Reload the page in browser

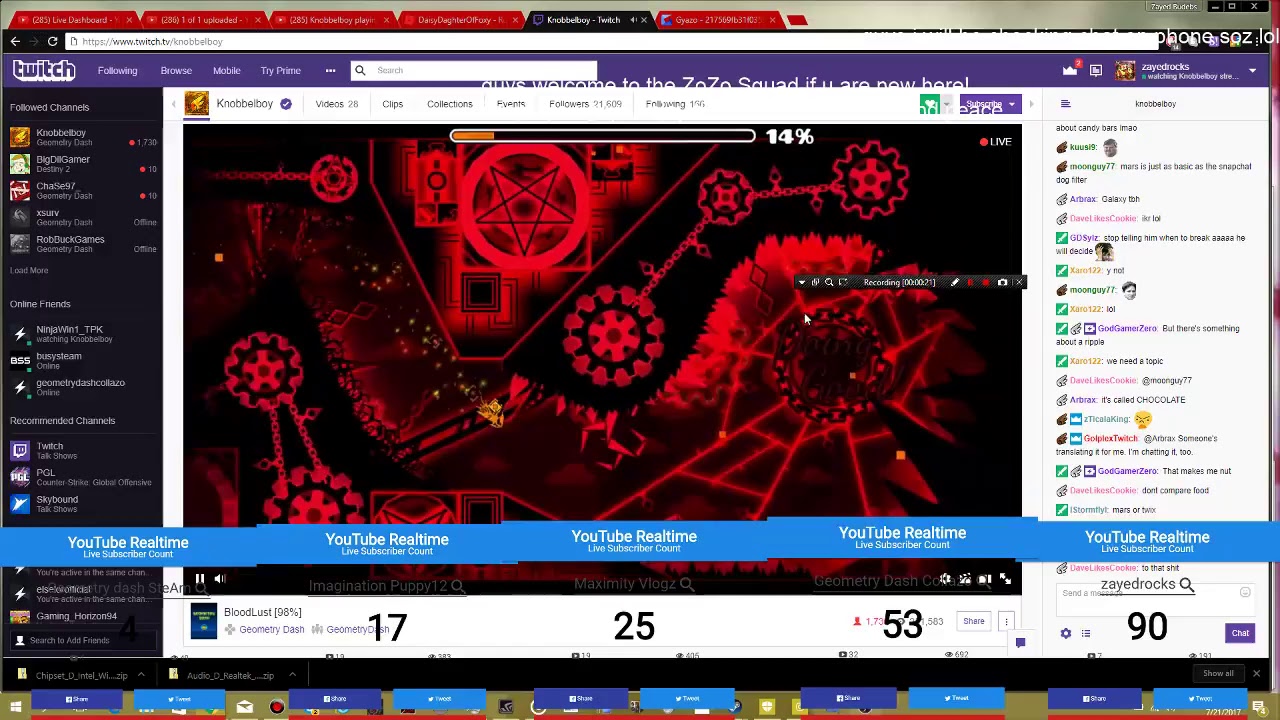click(x=52, y=41)
